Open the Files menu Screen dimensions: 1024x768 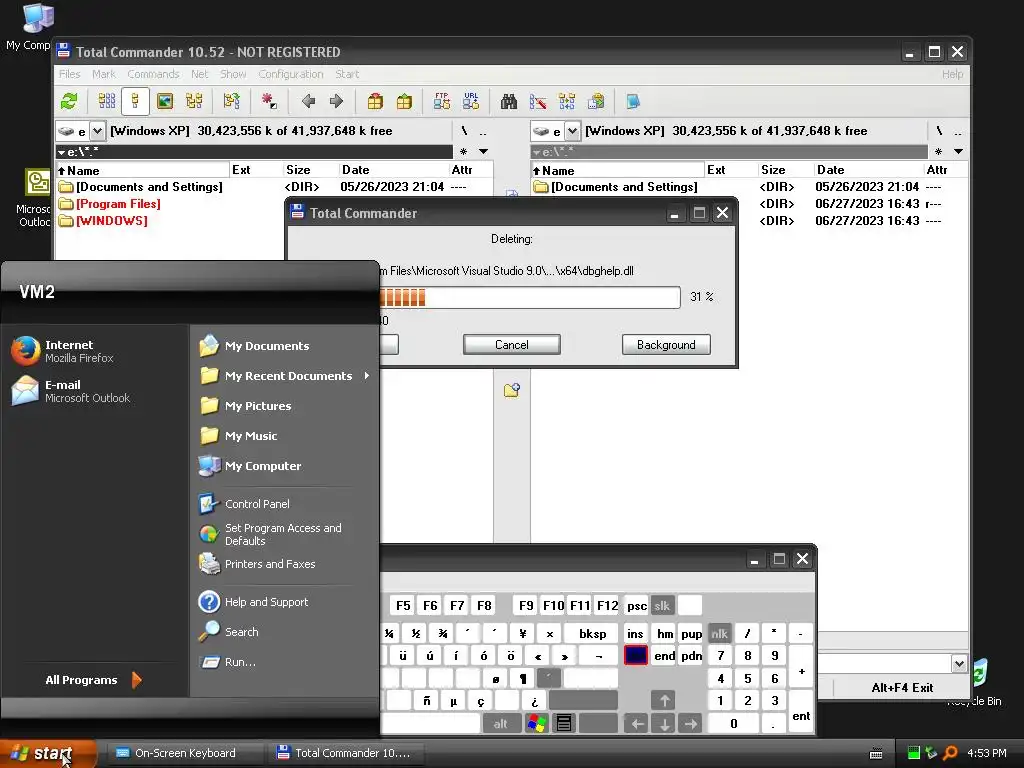point(69,74)
